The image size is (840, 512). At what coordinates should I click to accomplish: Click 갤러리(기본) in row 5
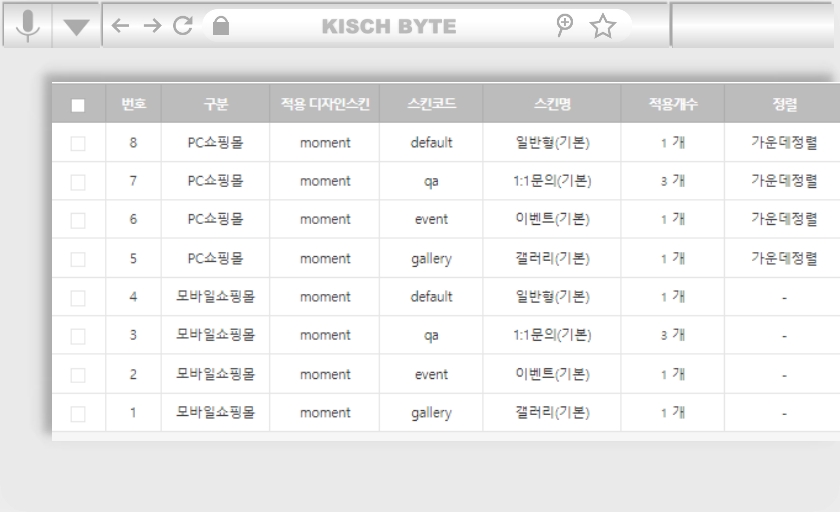(552, 259)
